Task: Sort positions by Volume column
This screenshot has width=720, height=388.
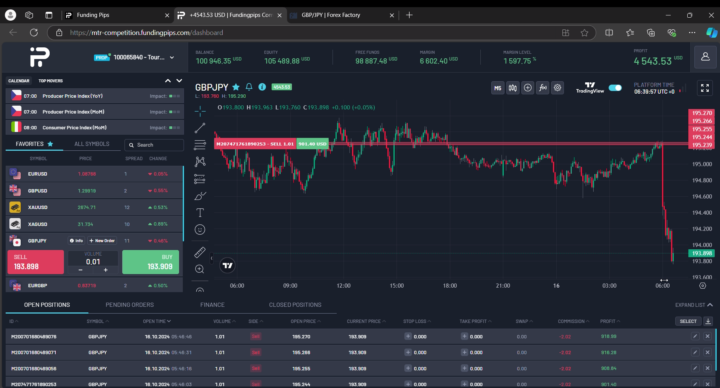Action: (x=224, y=321)
